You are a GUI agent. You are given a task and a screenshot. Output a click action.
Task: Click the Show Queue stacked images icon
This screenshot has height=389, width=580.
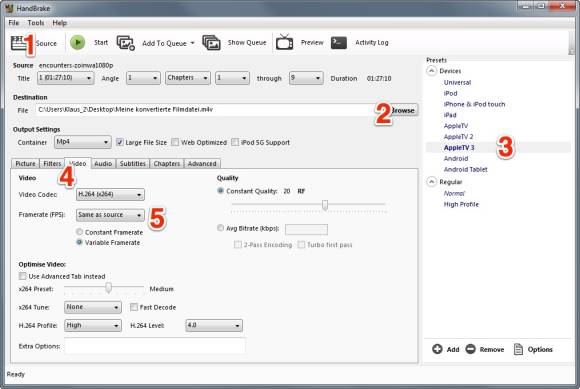tap(212, 43)
